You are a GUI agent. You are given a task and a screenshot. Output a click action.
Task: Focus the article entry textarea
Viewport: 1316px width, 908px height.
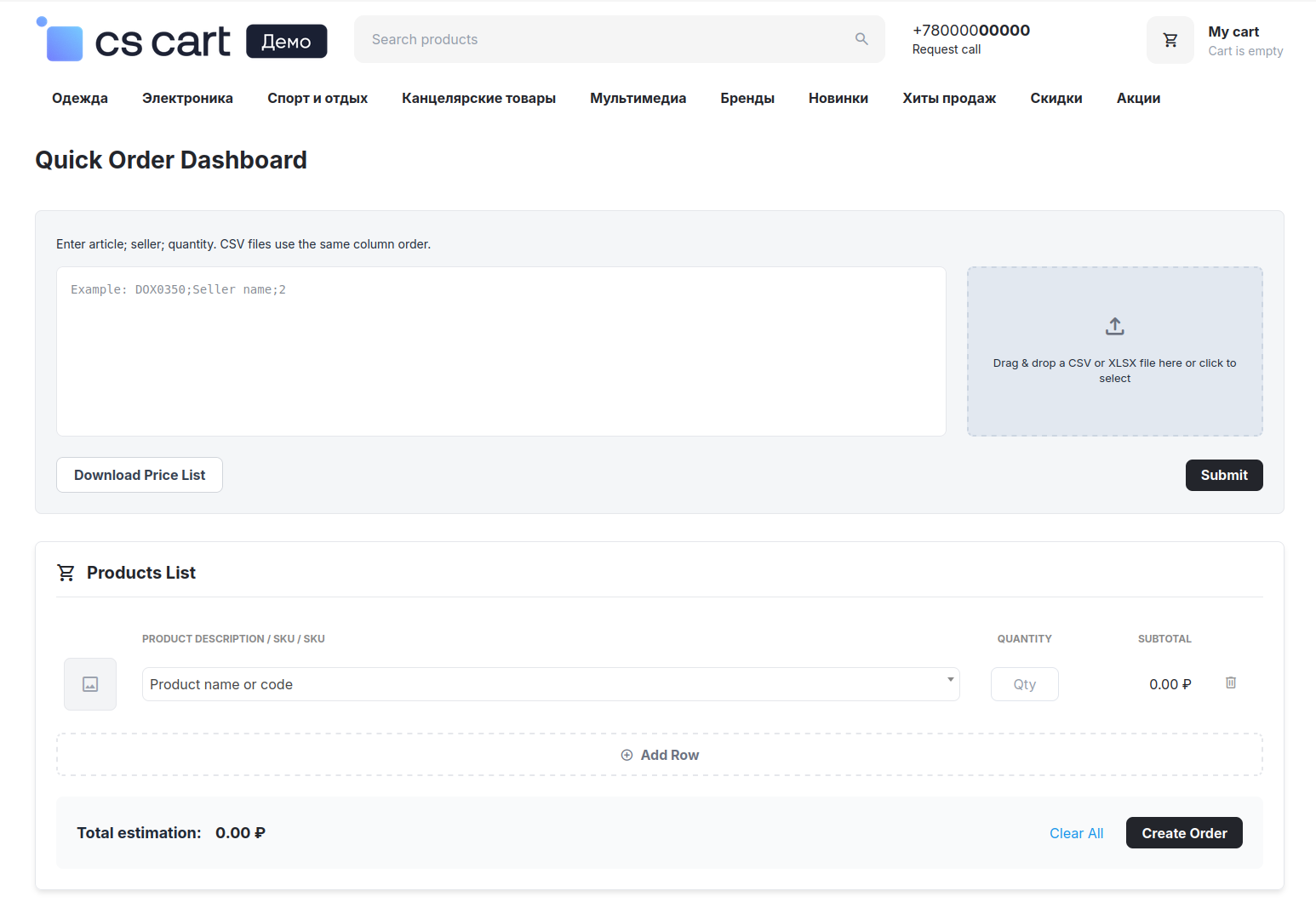(x=501, y=351)
